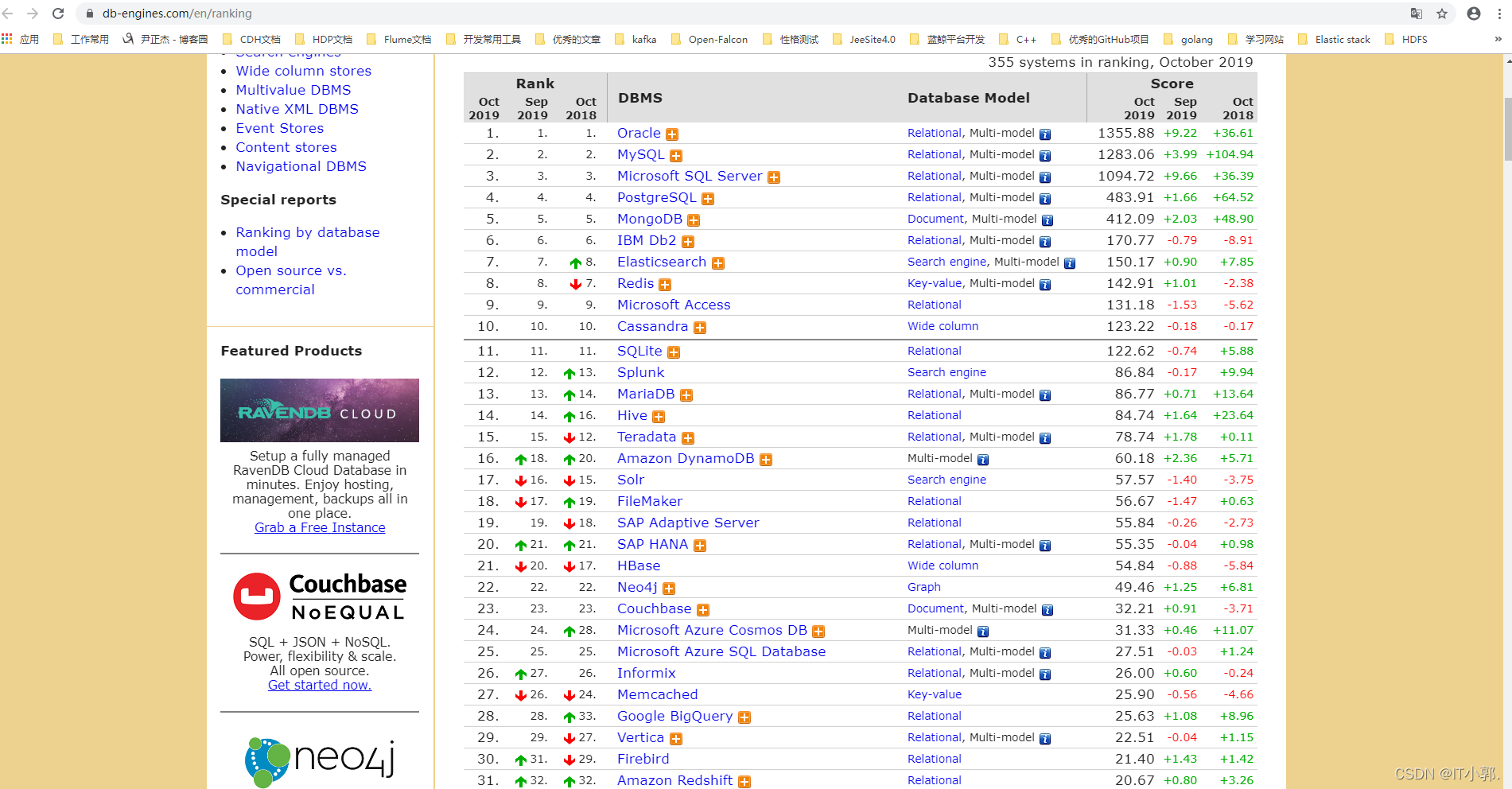
Task: Open Ranking by database model report
Action: tap(307, 242)
